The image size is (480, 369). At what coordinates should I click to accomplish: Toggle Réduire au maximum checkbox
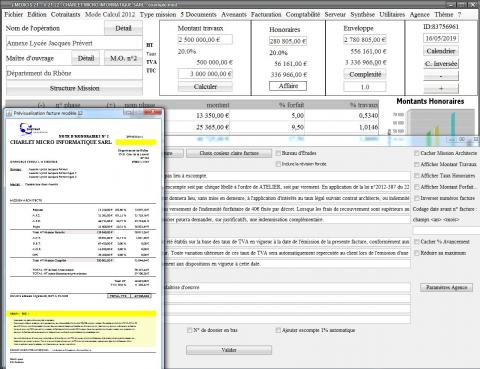tap(417, 253)
